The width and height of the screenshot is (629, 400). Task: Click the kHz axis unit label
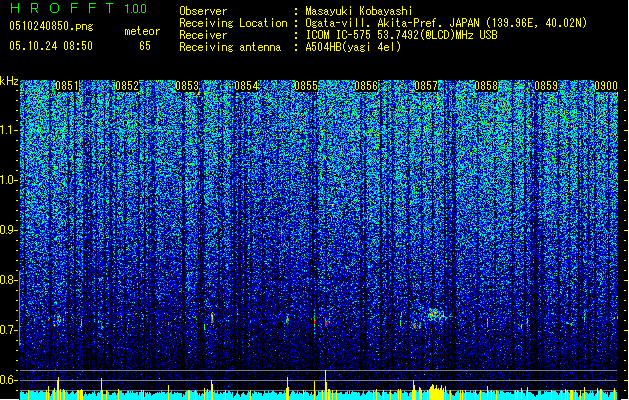[9, 81]
